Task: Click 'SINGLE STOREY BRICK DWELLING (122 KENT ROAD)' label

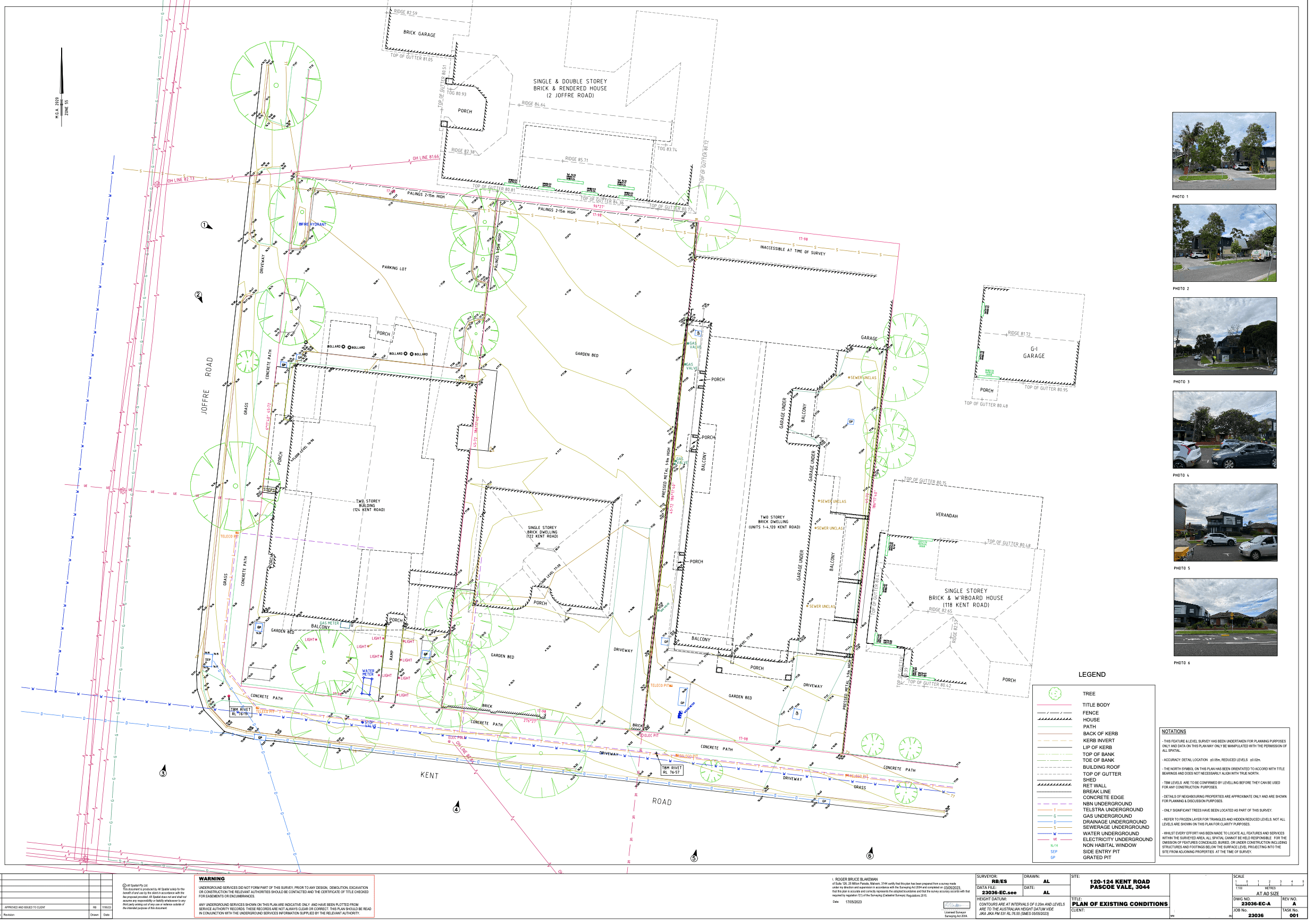Action: (x=542, y=532)
